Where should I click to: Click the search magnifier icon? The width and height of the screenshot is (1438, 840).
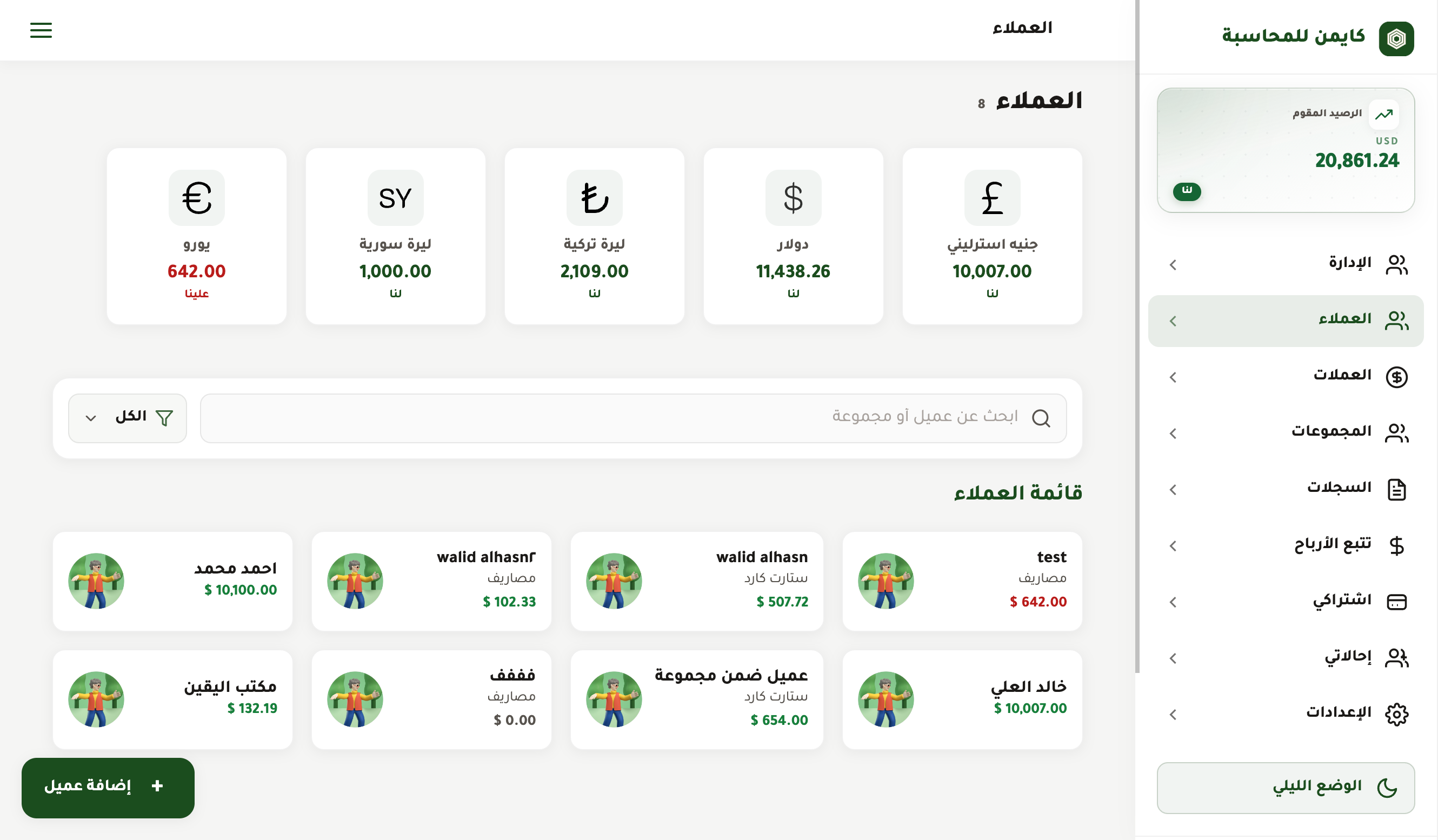pos(1042,418)
